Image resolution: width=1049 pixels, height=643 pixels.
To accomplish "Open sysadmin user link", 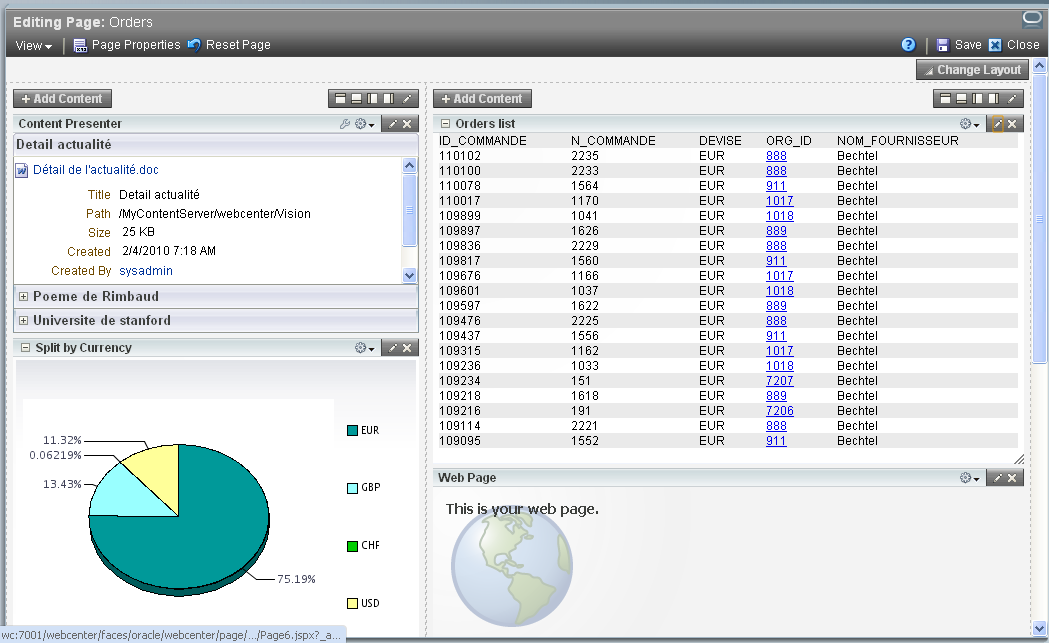I will coord(146,271).
